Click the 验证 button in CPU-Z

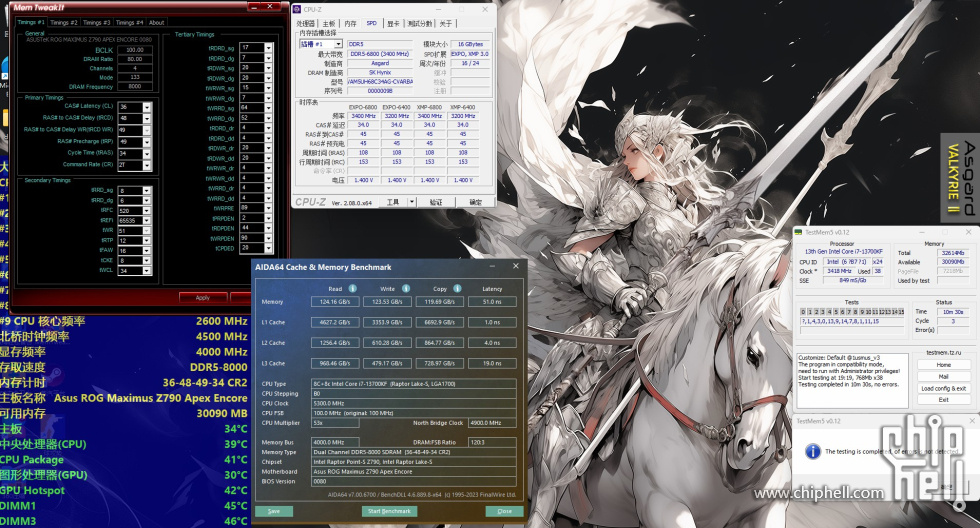(x=436, y=202)
